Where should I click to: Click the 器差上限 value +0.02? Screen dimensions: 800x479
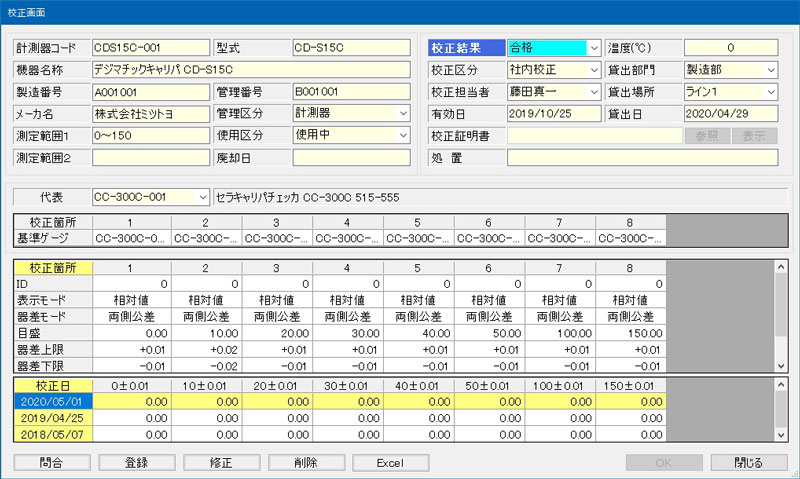pyautogui.click(x=207, y=350)
